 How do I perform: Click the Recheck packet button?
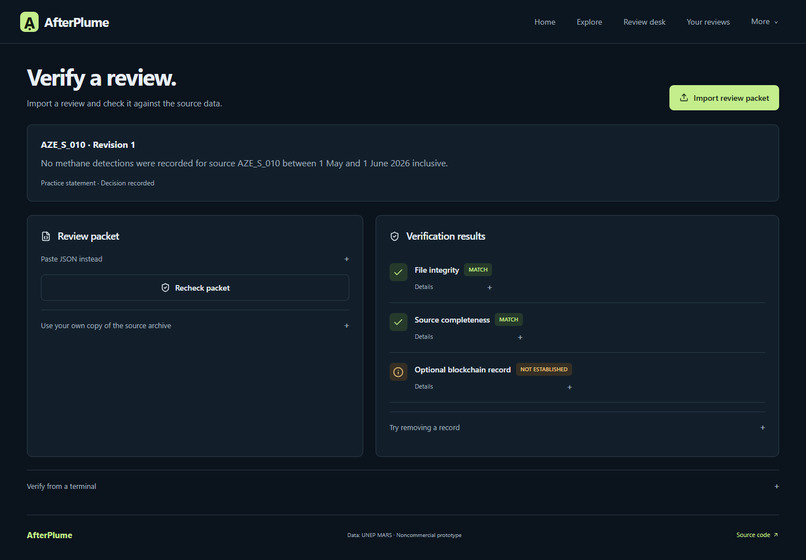point(195,288)
